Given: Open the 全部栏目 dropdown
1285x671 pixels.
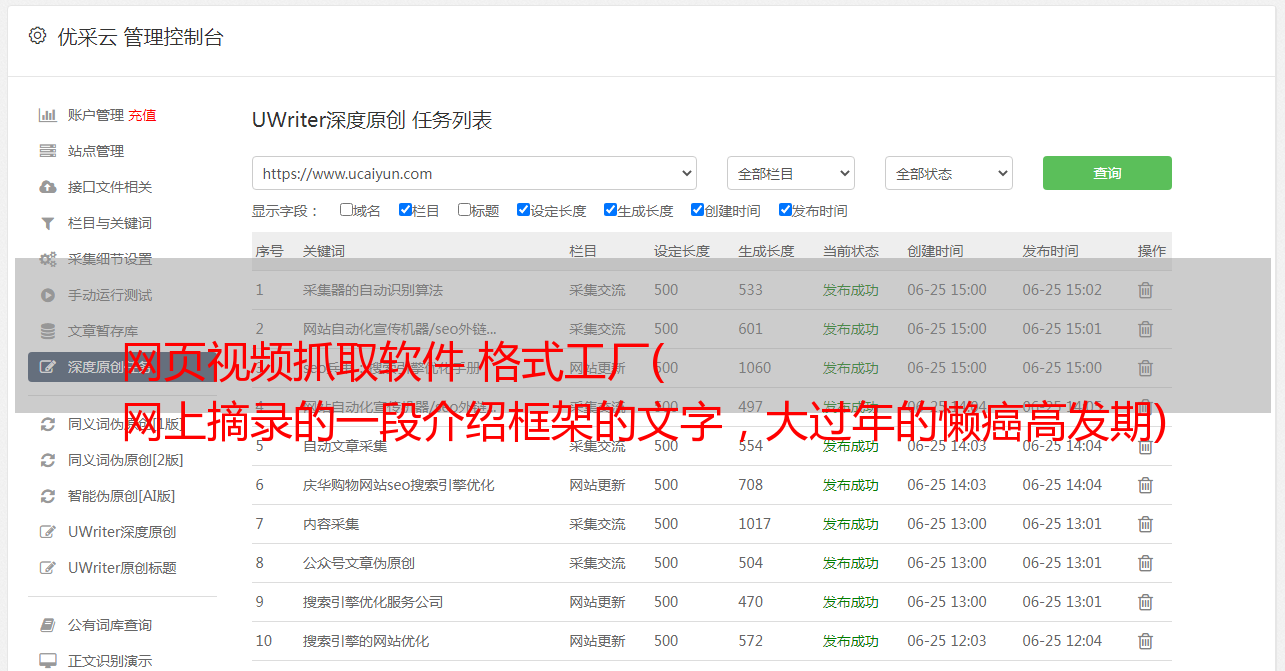Looking at the screenshot, I should [x=791, y=173].
